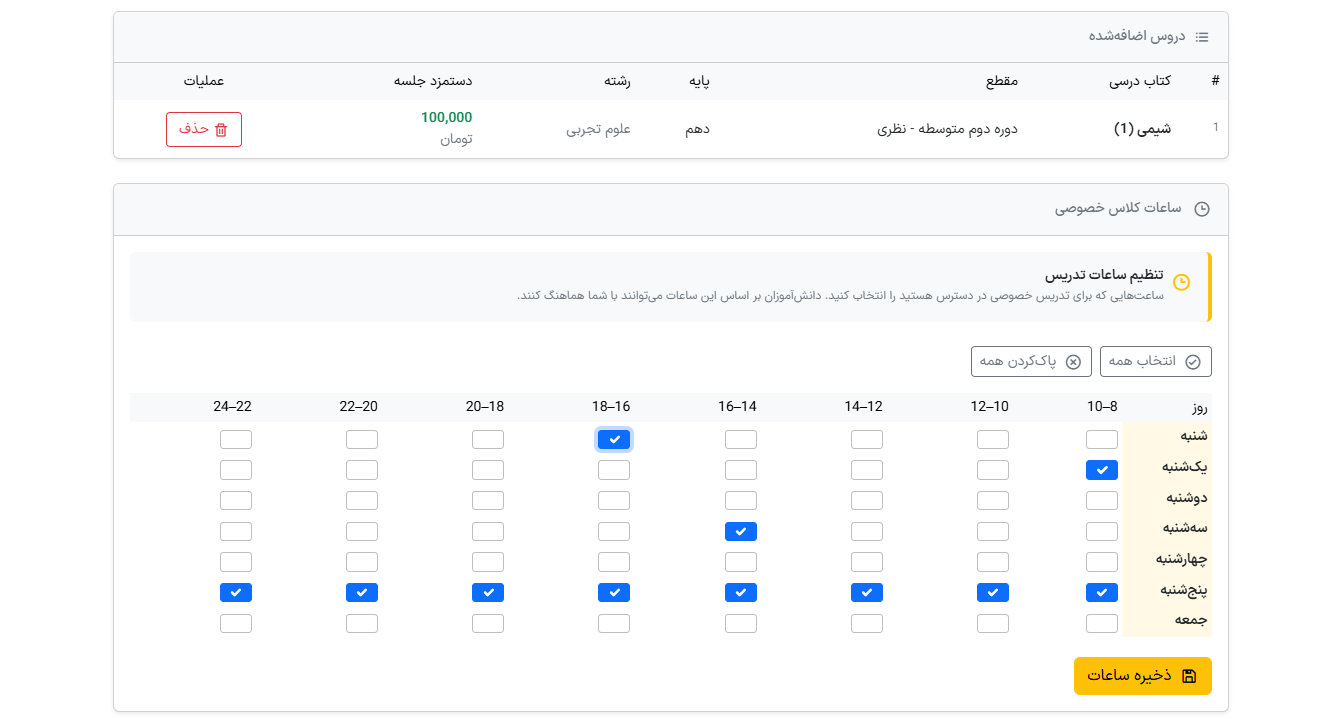
Task: Uncheck پنج‌شنبه 14–12 time slot
Action: [x=867, y=593]
